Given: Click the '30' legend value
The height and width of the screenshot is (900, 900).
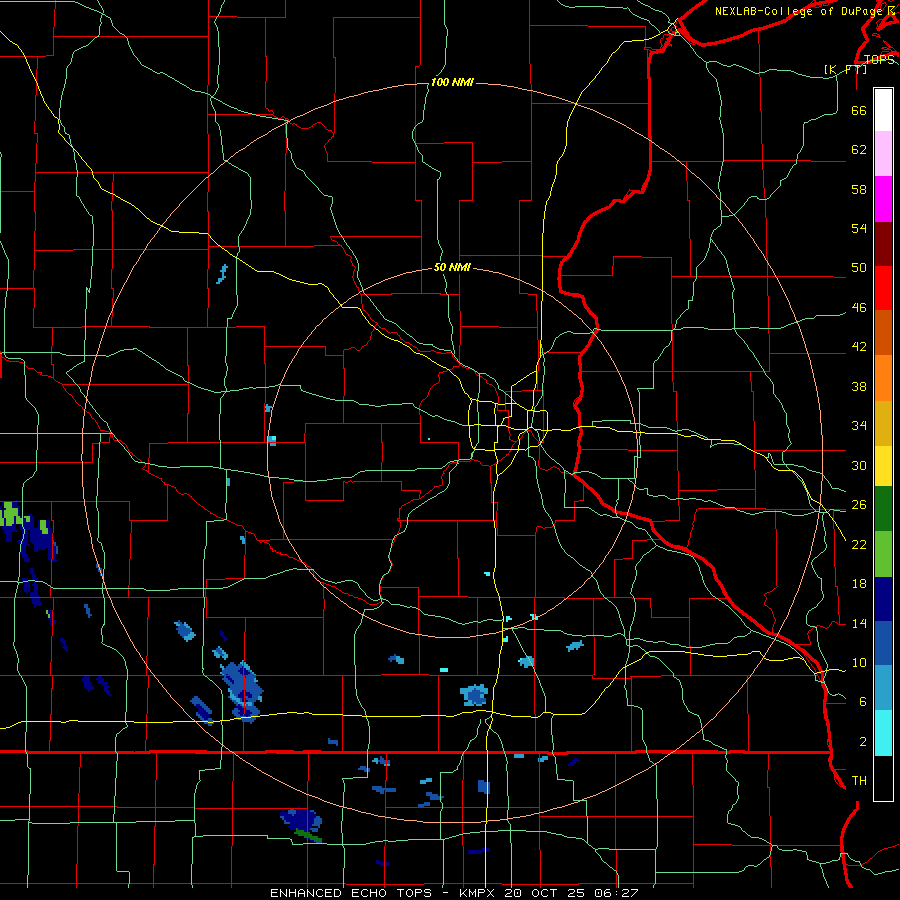Looking at the screenshot, I should tap(859, 465).
